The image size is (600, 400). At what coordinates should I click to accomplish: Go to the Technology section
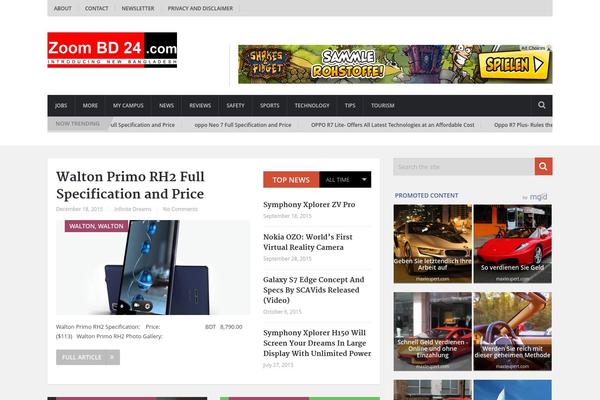312,106
